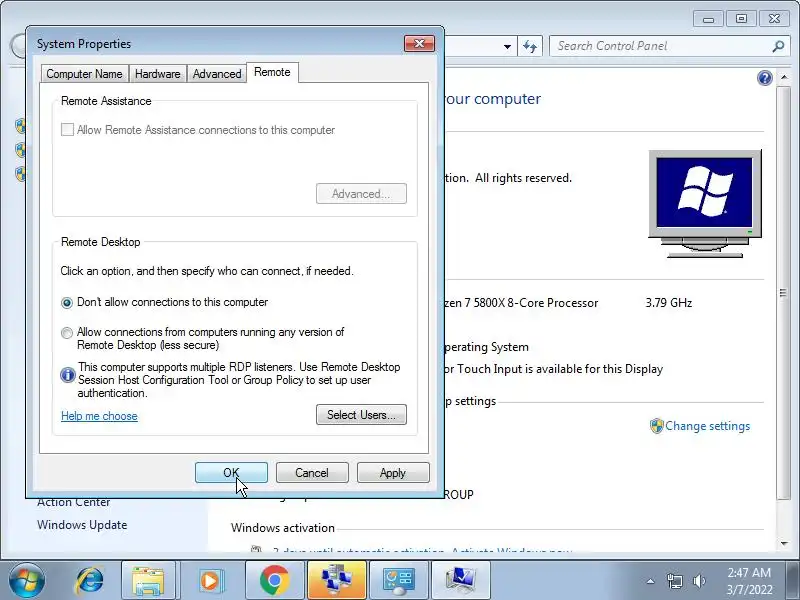Click the taskbar clock showing 2:47 AM
Viewport: 800px width, 600px height.
[749, 581]
